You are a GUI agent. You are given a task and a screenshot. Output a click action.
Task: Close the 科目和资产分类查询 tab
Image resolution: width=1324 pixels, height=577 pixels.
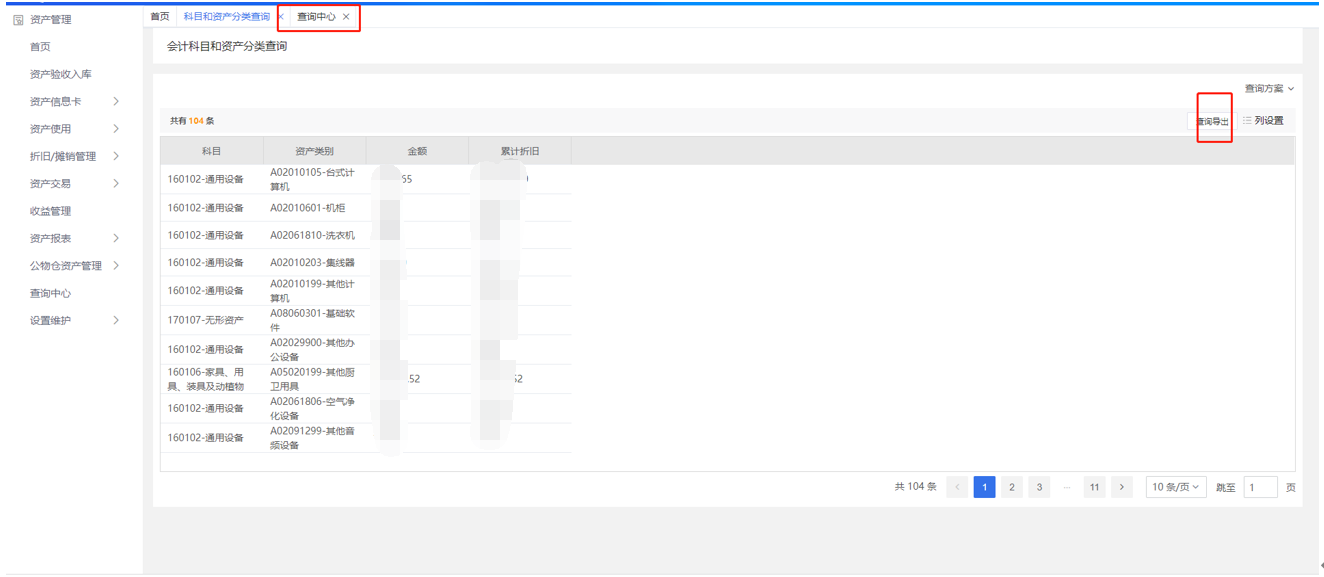point(281,17)
